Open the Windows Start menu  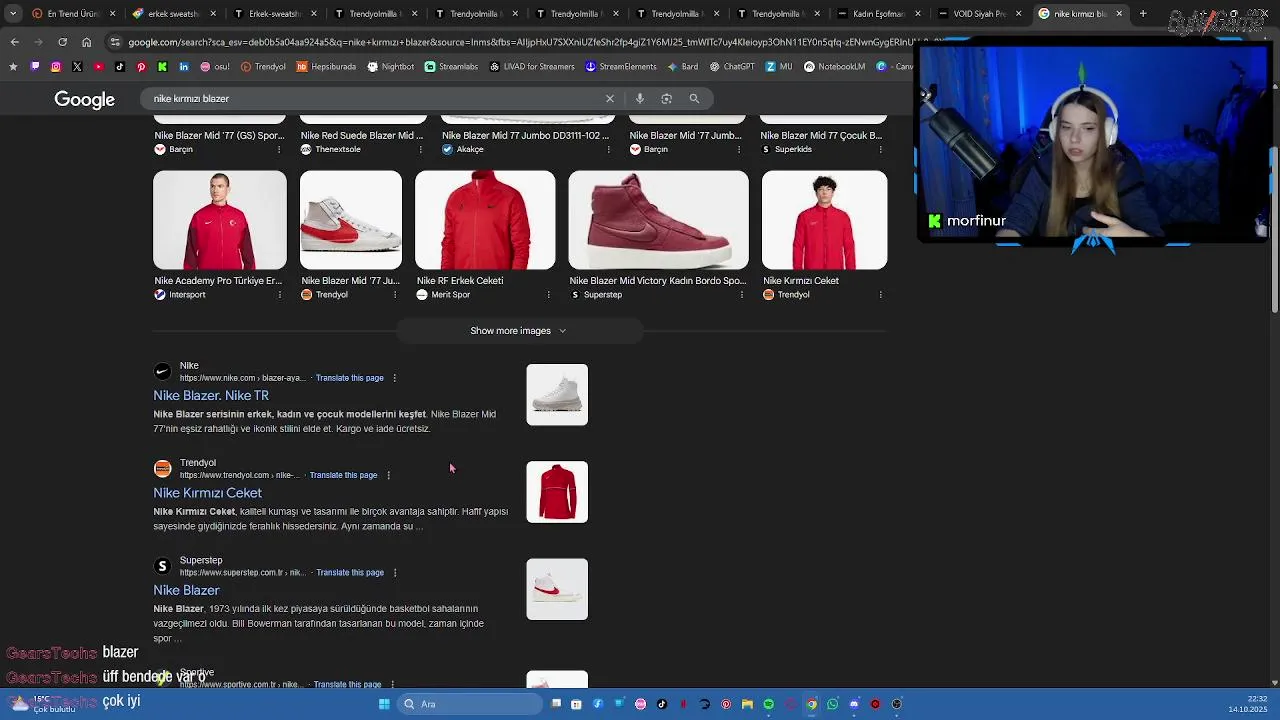[x=384, y=704]
